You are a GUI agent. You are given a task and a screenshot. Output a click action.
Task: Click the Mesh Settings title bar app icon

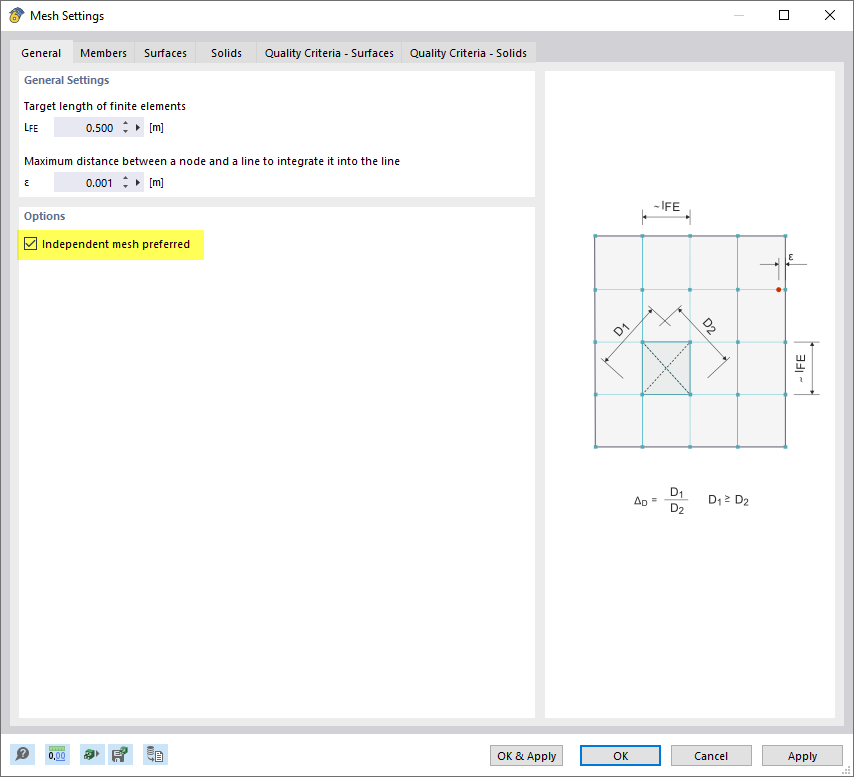(16, 15)
